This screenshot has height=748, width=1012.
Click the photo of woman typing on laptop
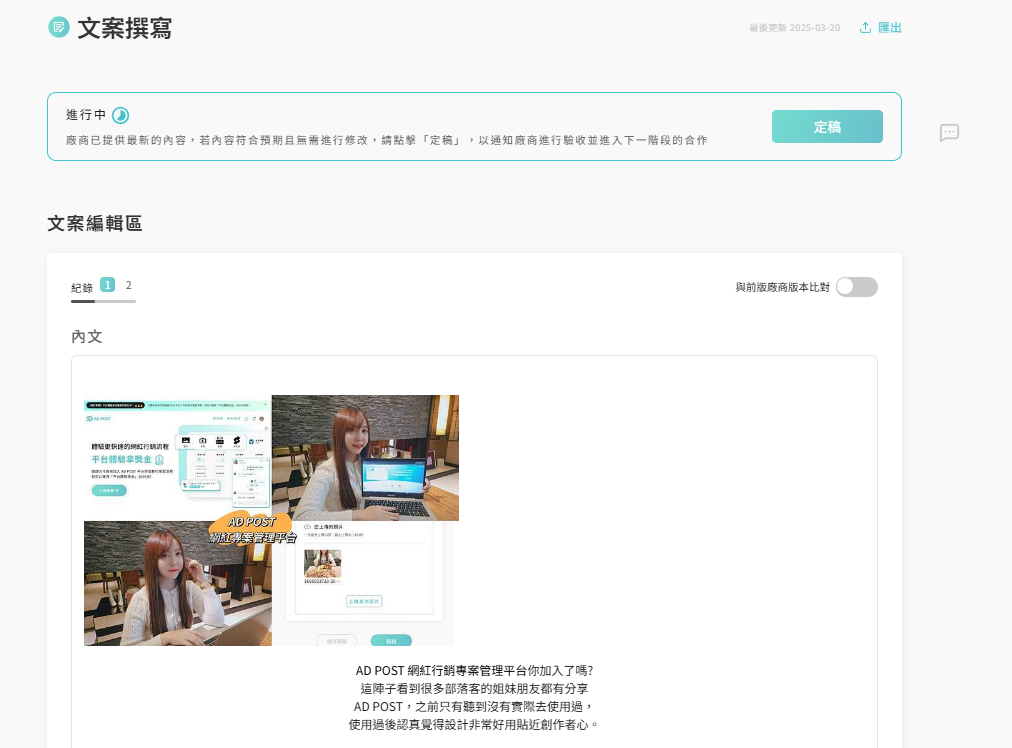coord(177,583)
